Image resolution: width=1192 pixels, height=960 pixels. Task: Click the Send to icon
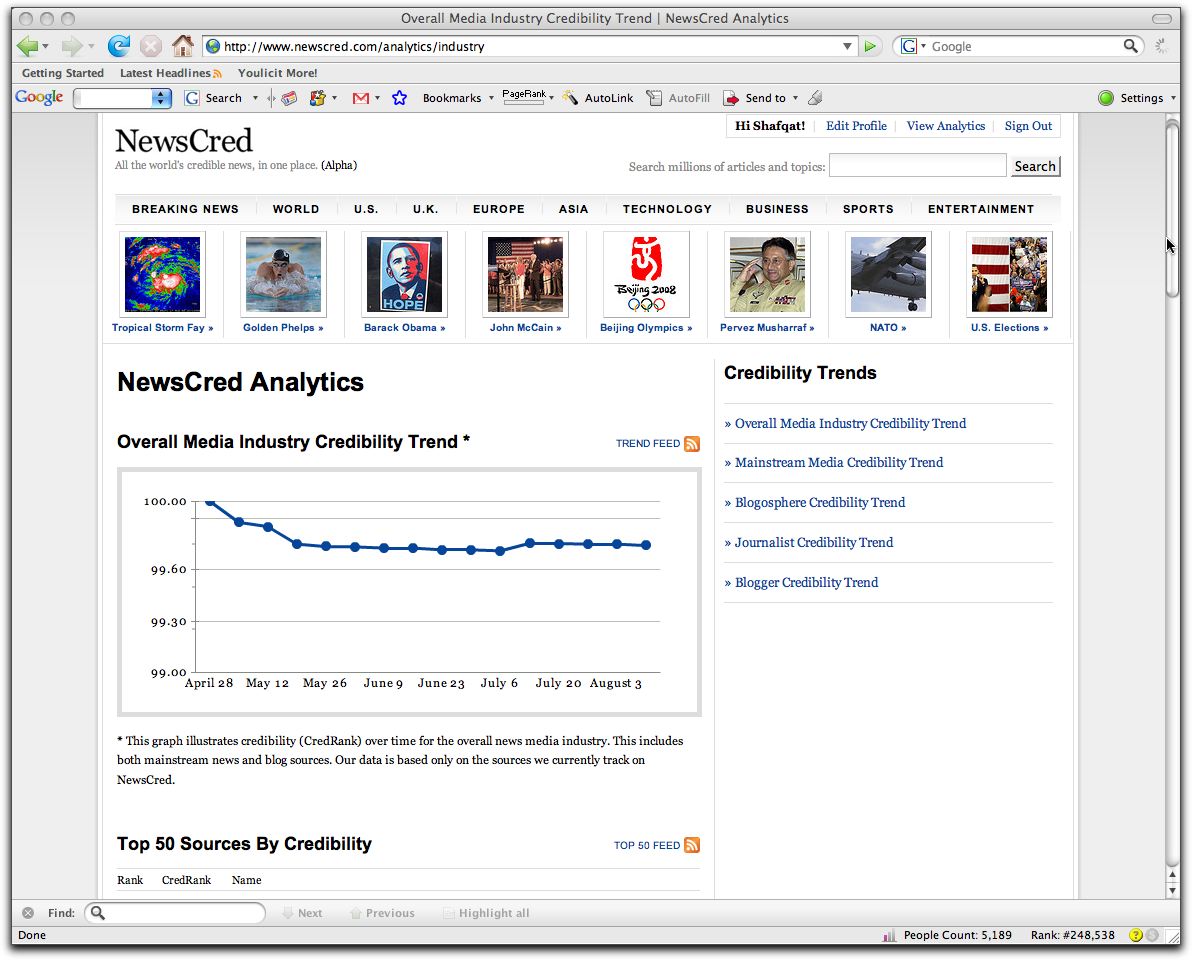point(731,98)
